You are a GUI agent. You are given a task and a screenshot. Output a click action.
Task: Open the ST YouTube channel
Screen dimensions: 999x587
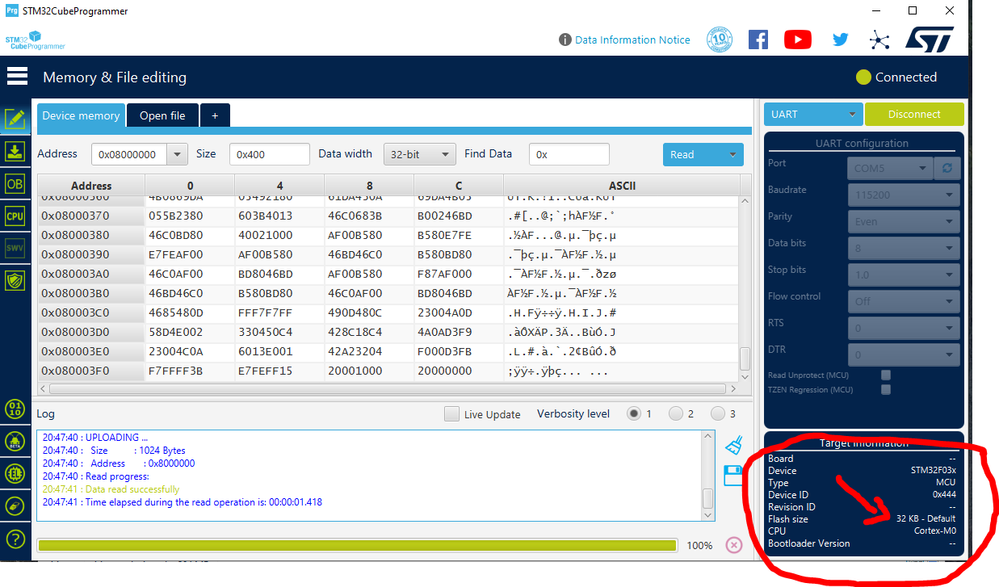tap(798, 40)
